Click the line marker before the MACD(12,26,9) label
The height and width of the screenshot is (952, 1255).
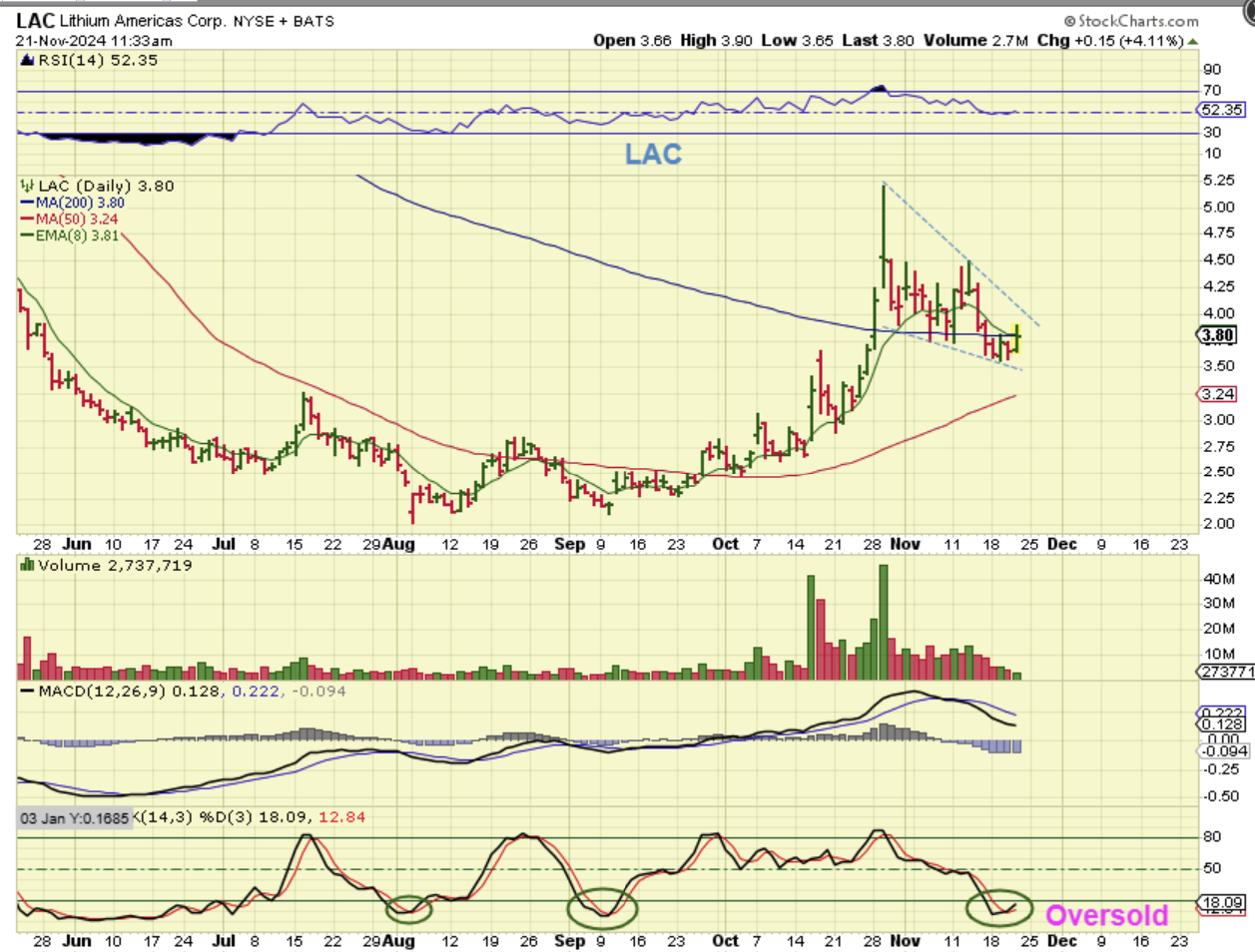27,691
